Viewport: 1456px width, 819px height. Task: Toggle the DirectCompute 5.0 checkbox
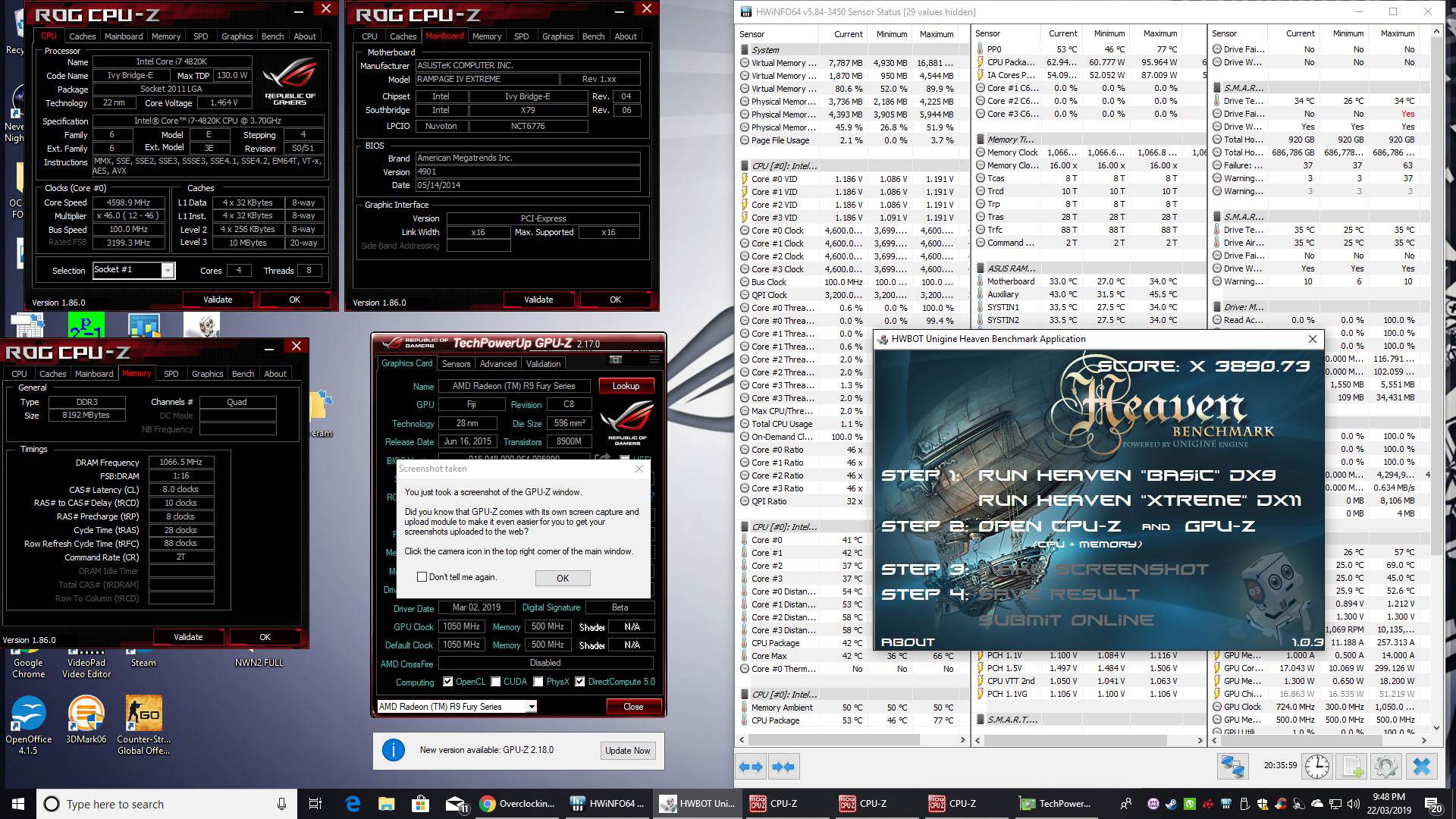tap(580, 682)
